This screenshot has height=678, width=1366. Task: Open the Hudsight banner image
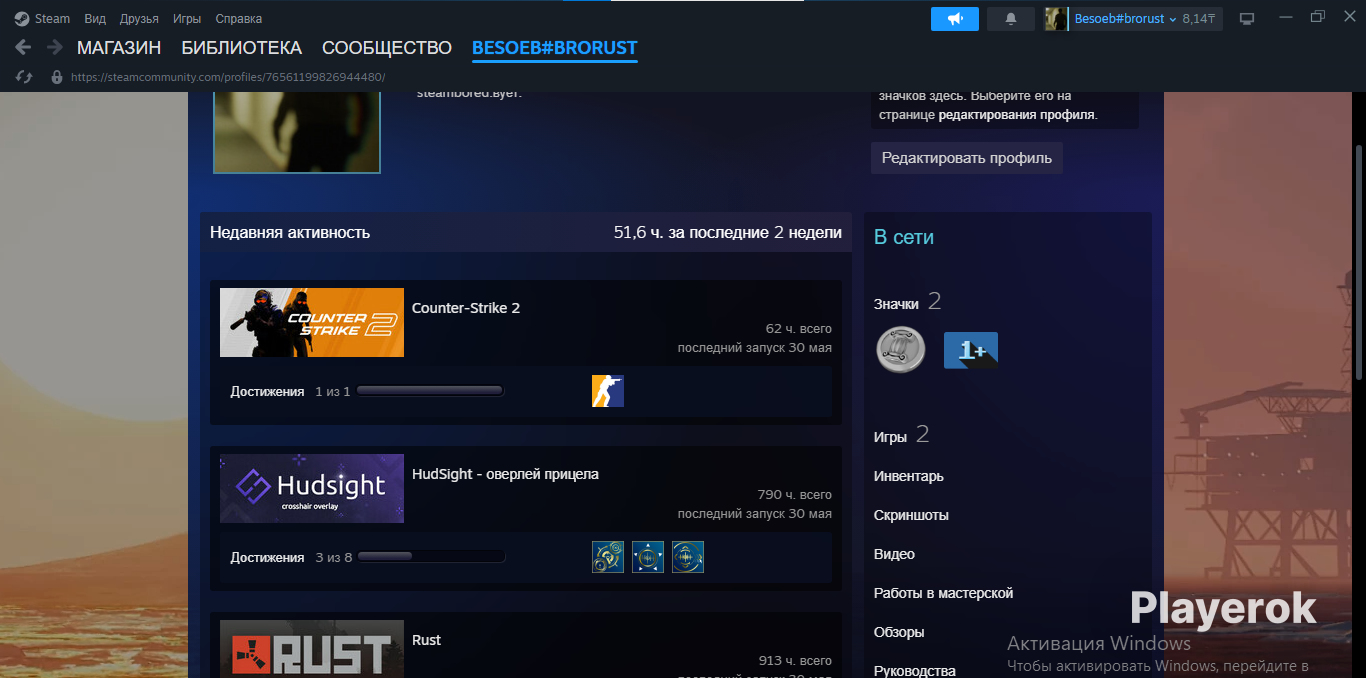(x=312, y=488)
